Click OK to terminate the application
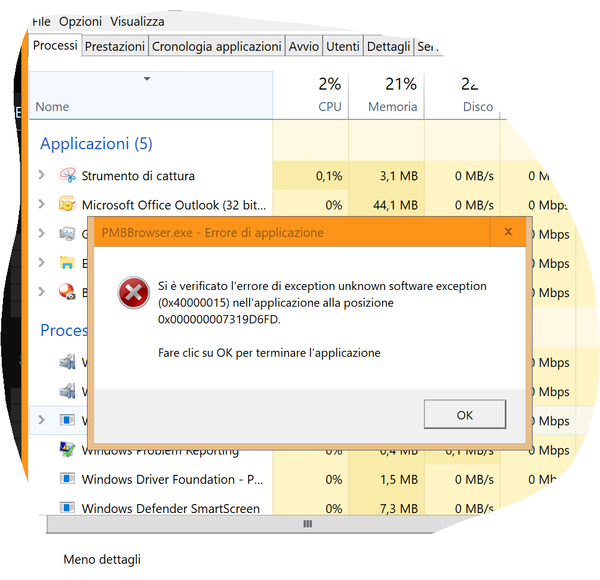The width and height of the screenshot is (600, 580). pyautogui.click(x=465, y=414)
